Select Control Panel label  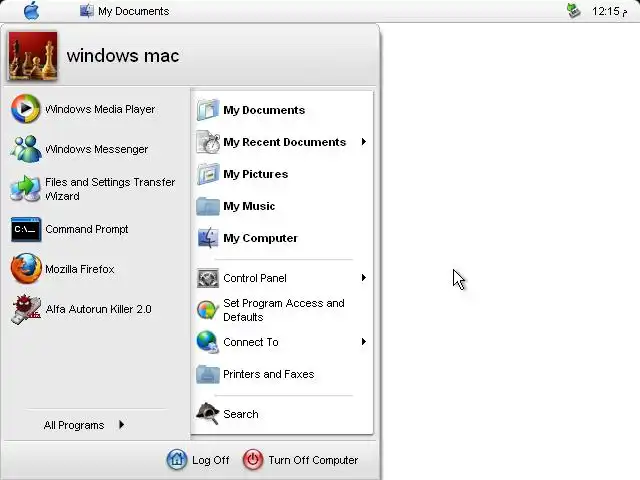(255, 278)
